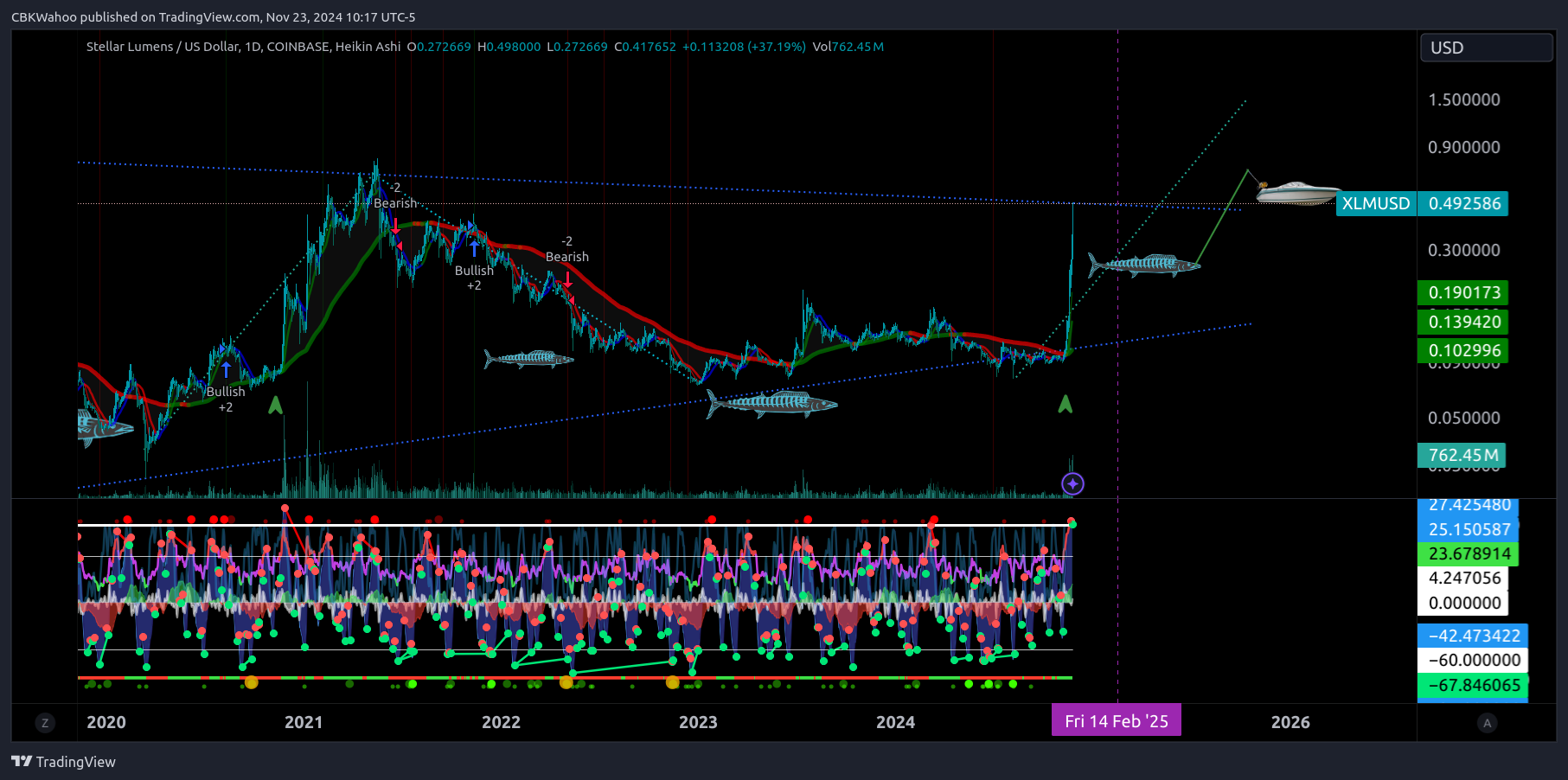Click the +0.113208 (+37.19%) change value
This screenshot has height=780, width=1568.
click(x=744, y=47)
